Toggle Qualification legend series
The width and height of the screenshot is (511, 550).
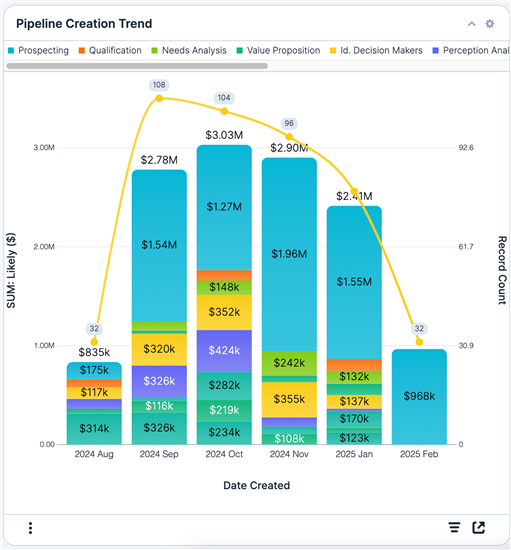point(110,51)
